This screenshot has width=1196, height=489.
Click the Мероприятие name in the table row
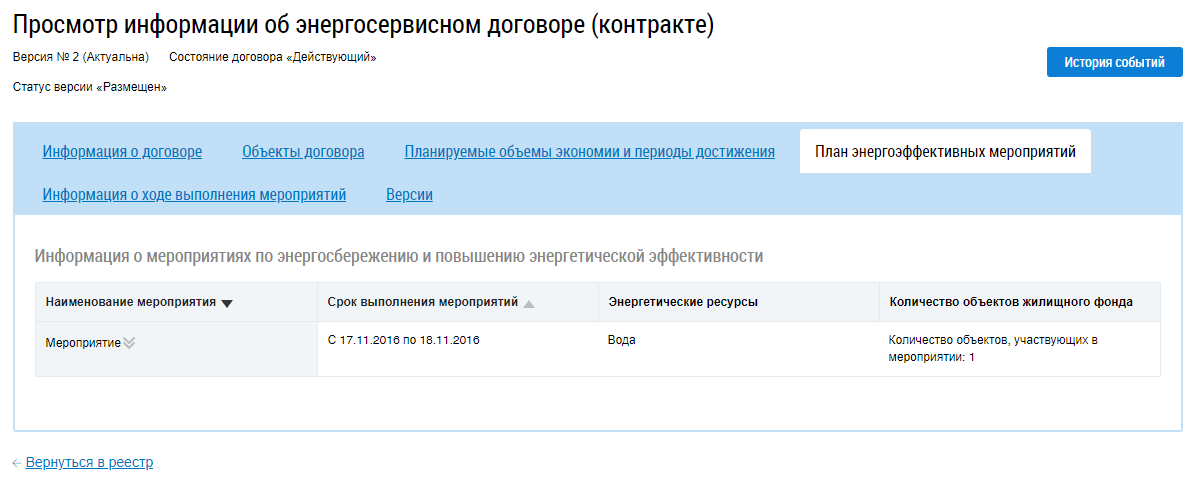[x=83, y=343]
